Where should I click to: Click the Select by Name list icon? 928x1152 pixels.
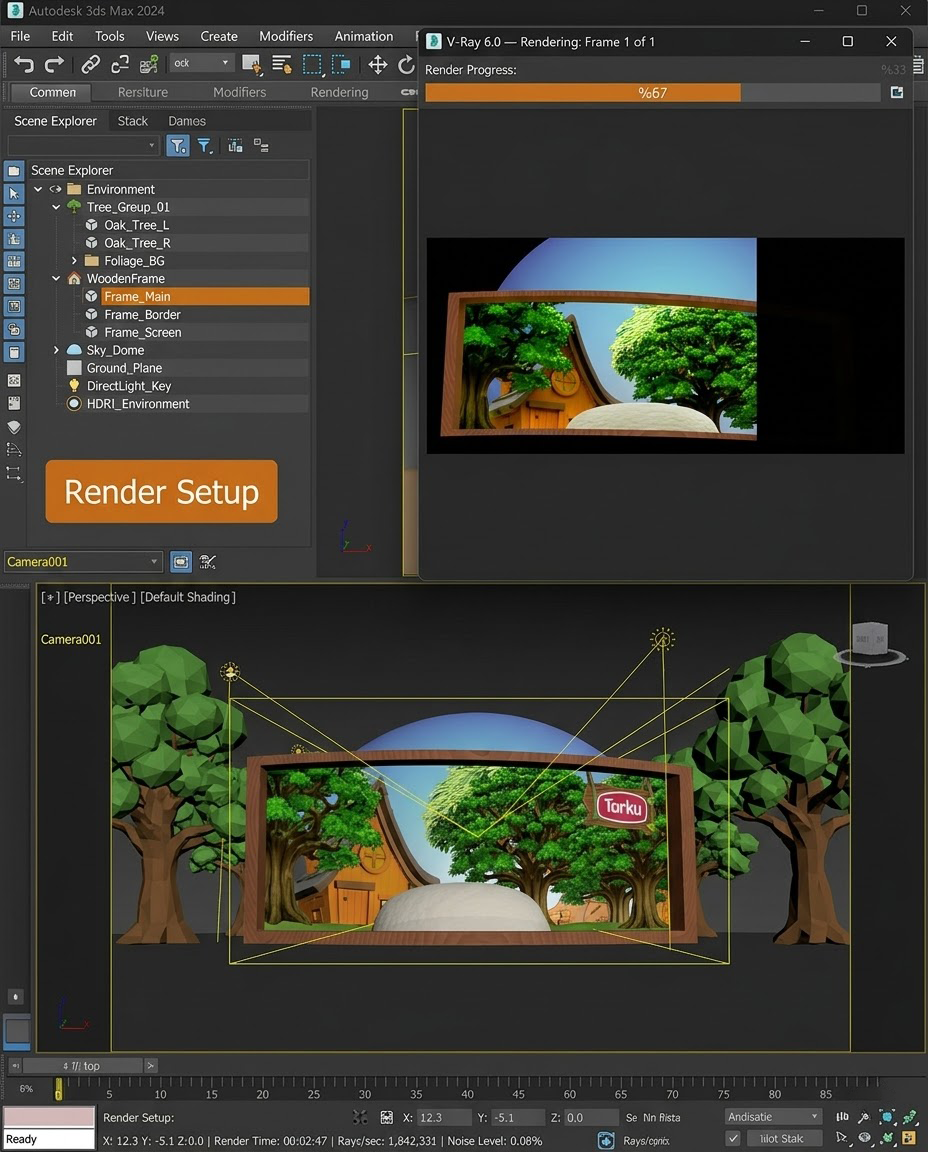(x=281, y=64)
